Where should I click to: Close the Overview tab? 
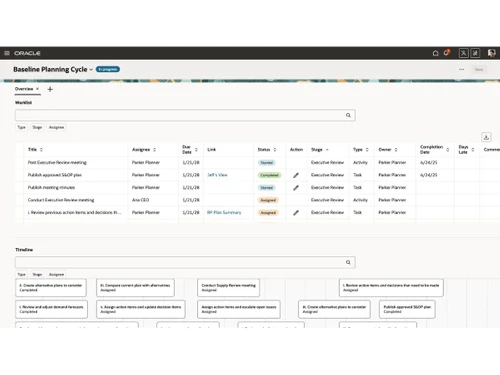37,89
